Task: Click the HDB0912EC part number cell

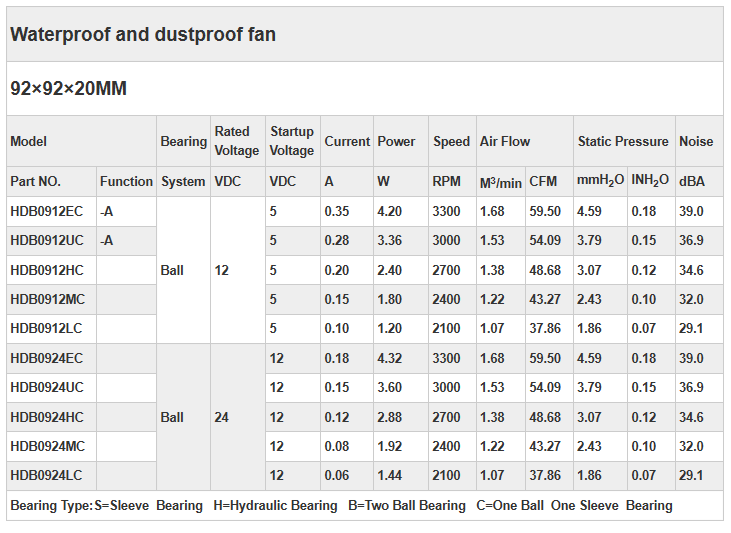Action: coord(47,211)
